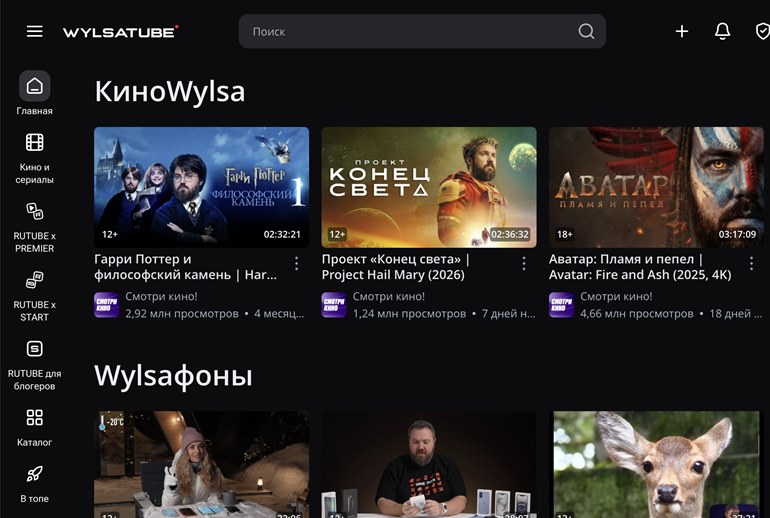Open the Wylsaфоны section heading
Viewport: 770px width, 518px height.
(173, 376)
